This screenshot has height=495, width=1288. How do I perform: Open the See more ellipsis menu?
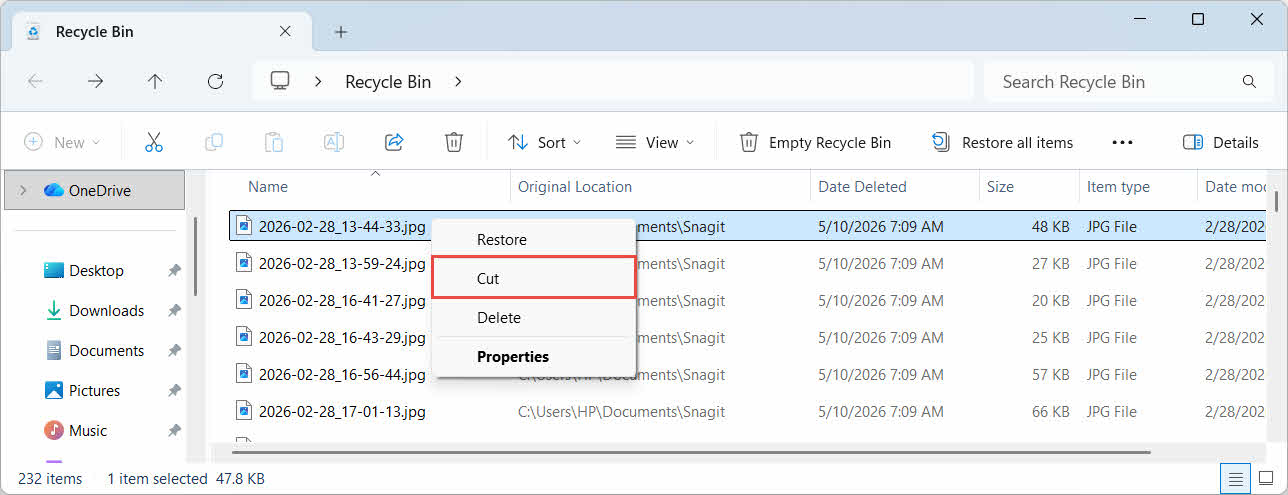1122,142
